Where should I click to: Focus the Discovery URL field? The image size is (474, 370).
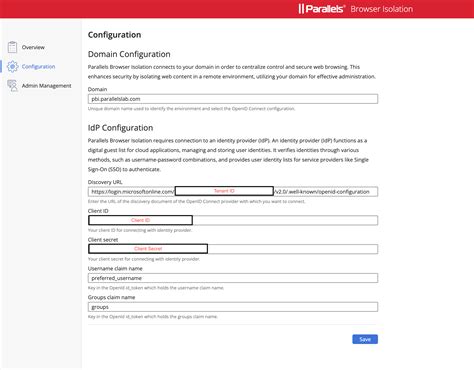[233, 192]
